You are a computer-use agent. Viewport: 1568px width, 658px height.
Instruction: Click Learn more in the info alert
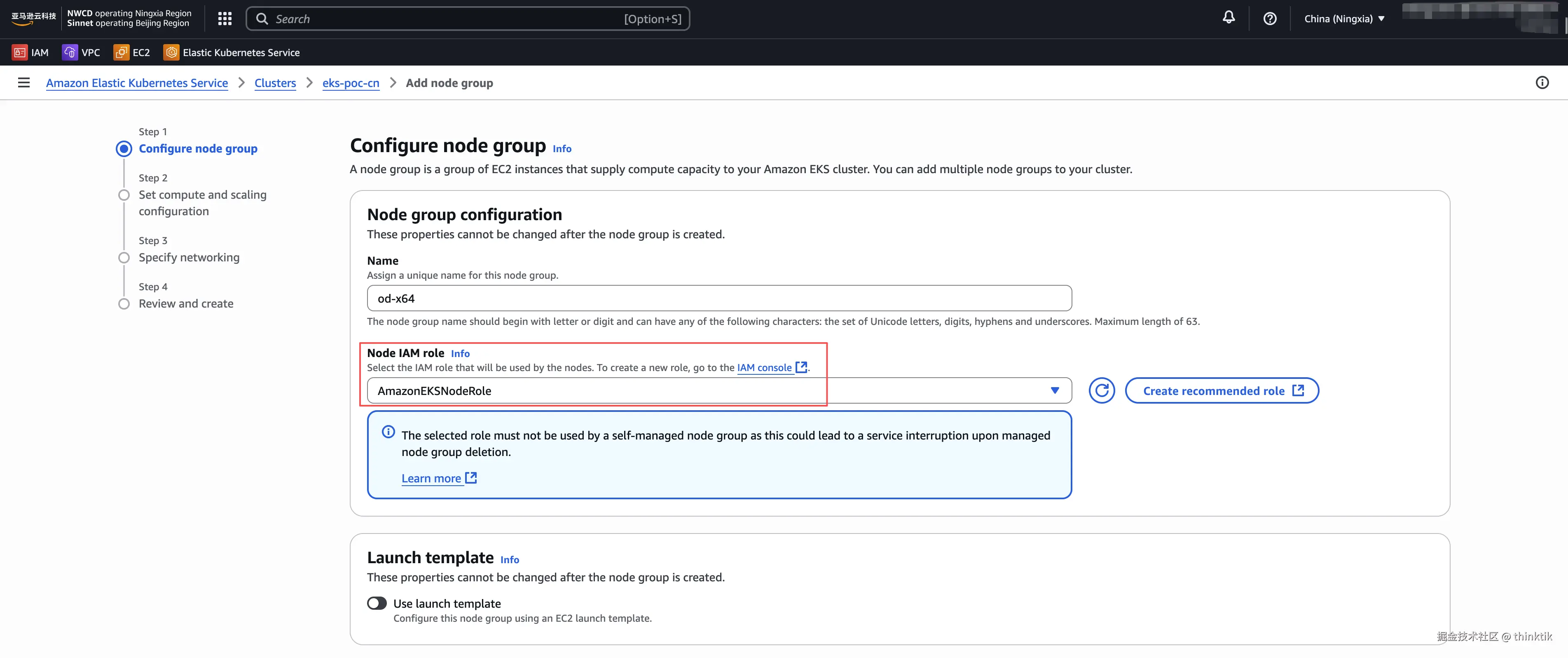coord(431,478)
